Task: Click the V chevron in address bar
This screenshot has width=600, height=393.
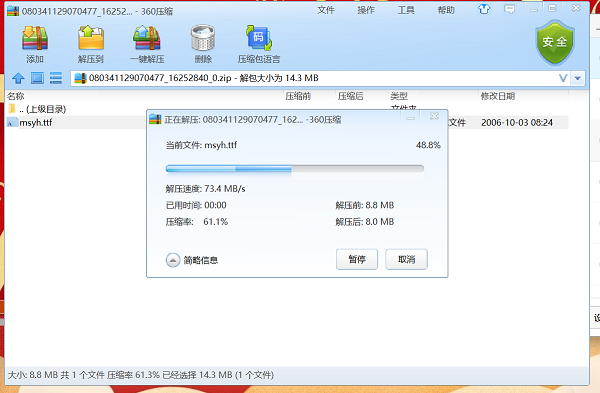Action: [563, 78]
